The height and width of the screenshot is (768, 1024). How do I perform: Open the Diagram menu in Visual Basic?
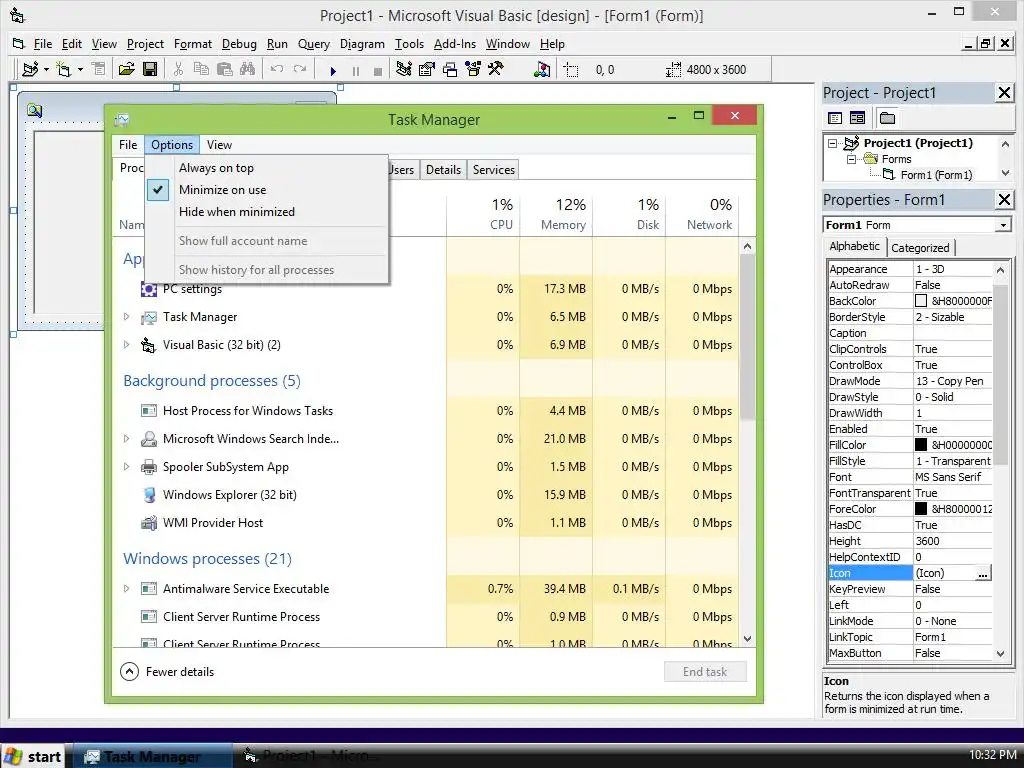coord(362,44)
